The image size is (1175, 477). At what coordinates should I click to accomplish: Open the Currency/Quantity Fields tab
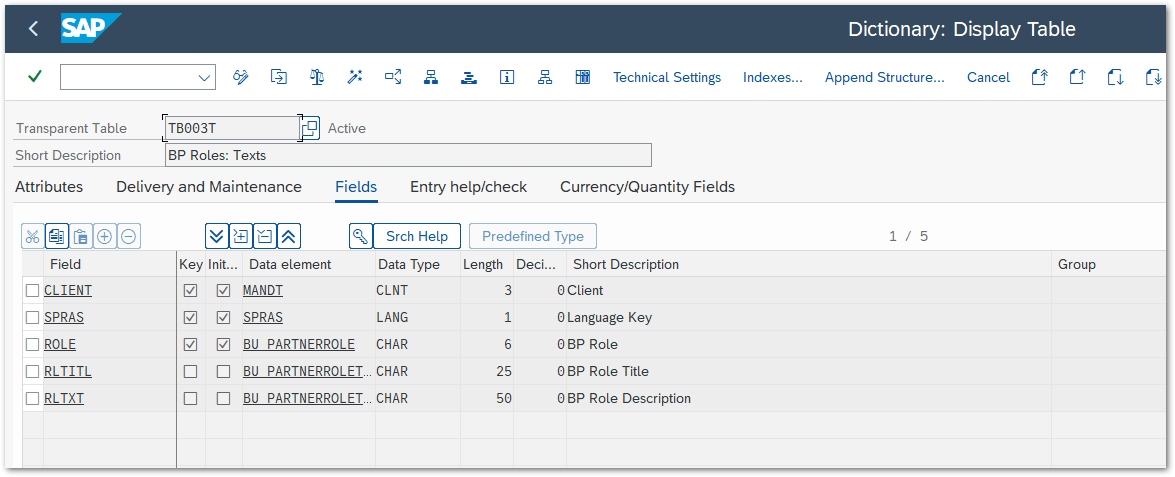click(x=647, y=187)
